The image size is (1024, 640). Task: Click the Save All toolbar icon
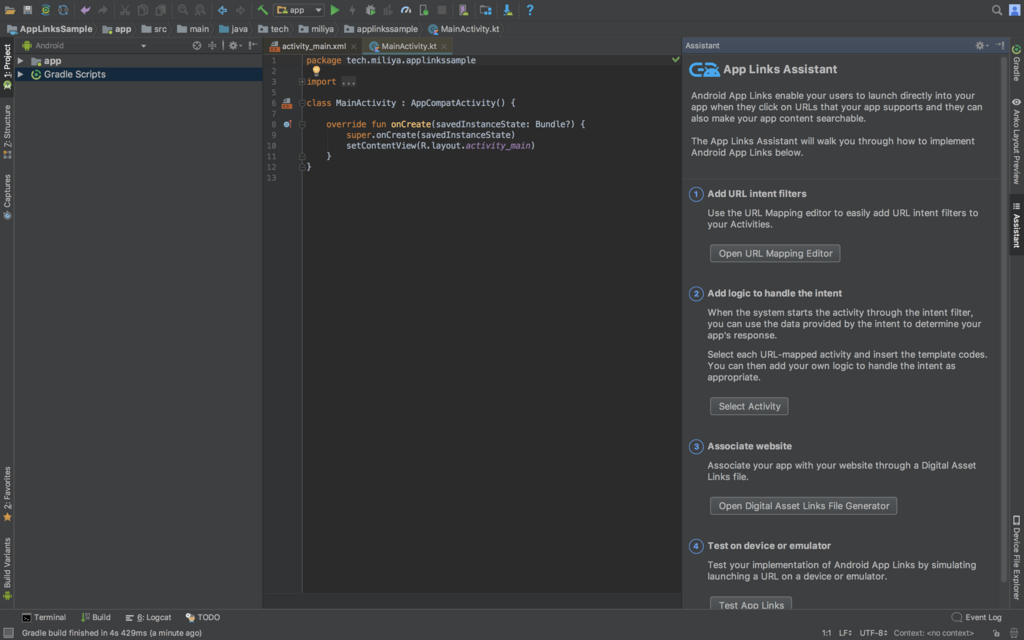tap(28, 10)
